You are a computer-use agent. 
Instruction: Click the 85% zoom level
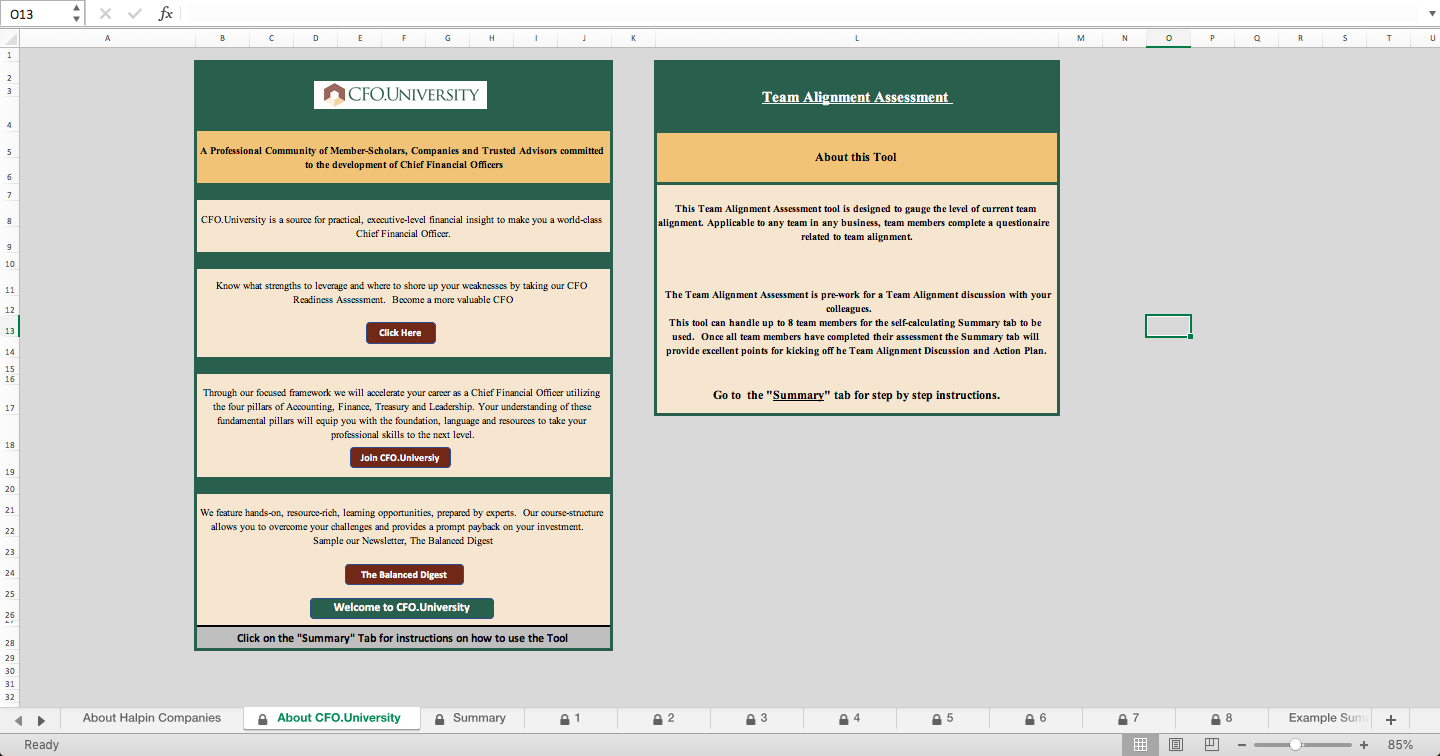click(1400, 745)
